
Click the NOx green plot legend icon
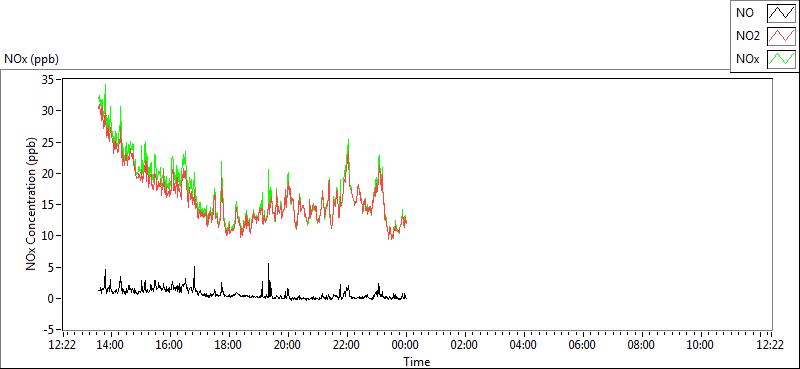[781, 59]
